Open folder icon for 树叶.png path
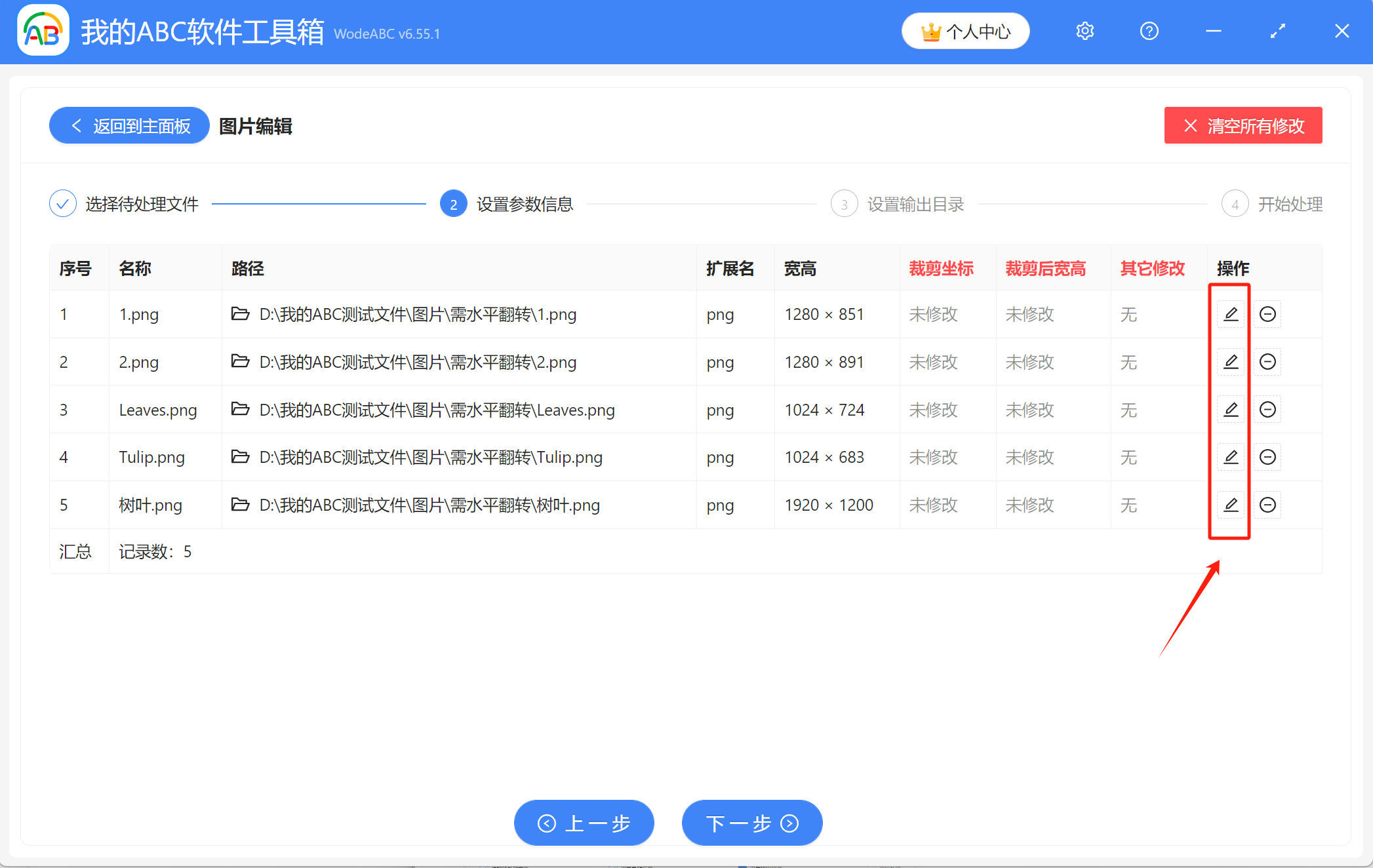 pos(240,505)
